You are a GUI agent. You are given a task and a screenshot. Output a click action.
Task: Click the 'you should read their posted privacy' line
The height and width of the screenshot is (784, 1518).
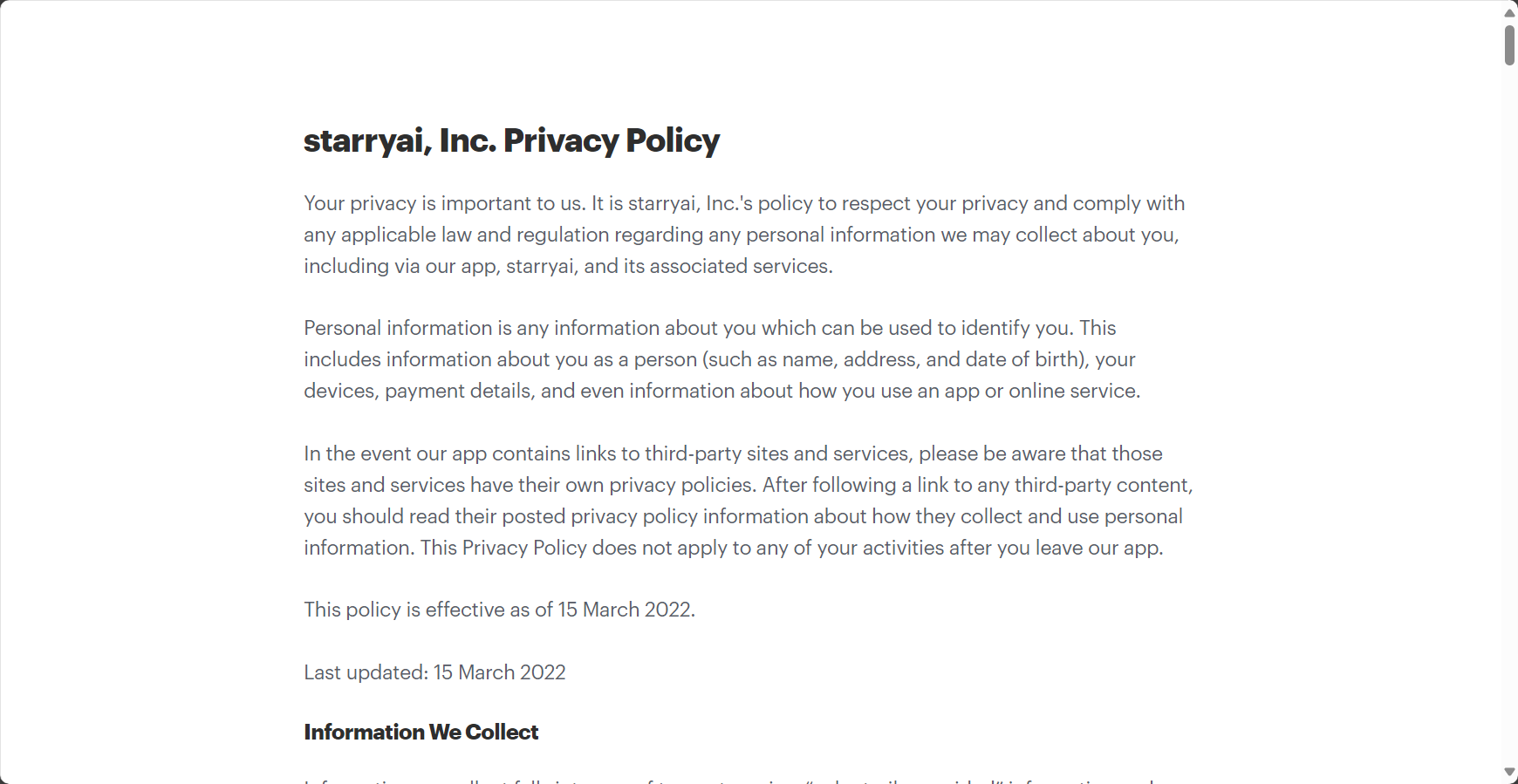[742, 516]
